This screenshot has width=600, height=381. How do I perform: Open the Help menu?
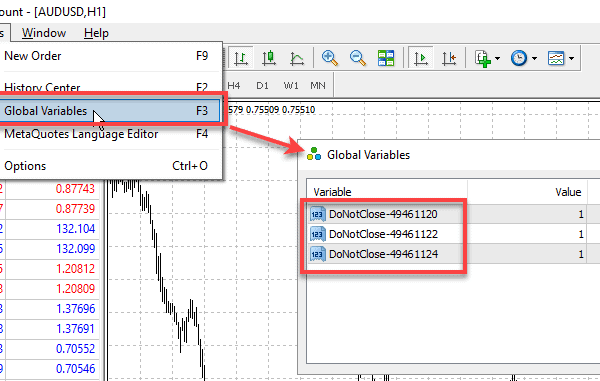tap(96, 33)
